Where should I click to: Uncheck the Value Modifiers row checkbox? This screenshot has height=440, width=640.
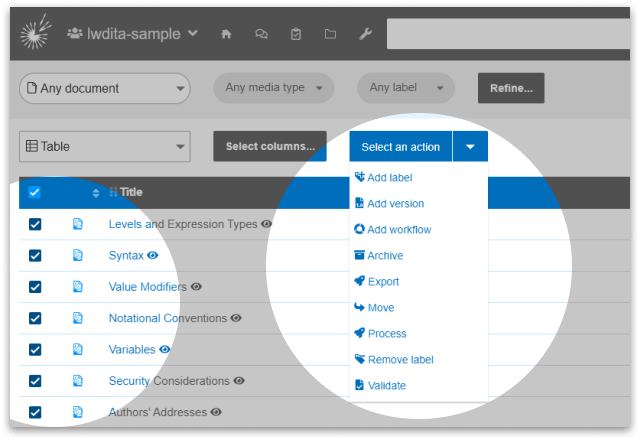pos(35,287)
